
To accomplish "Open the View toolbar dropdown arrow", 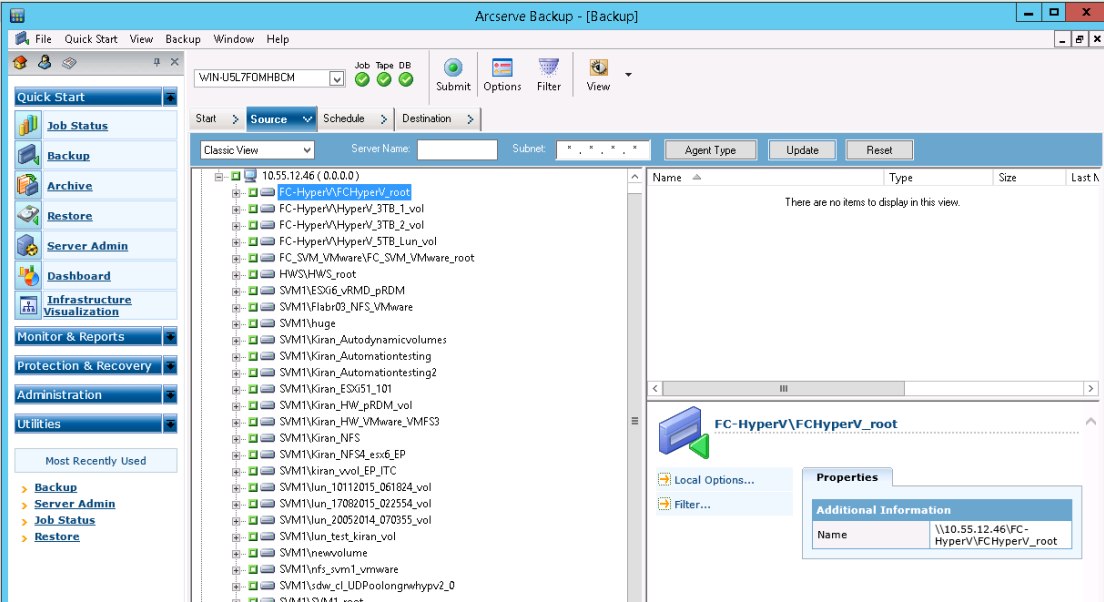I will click(628, 75).
